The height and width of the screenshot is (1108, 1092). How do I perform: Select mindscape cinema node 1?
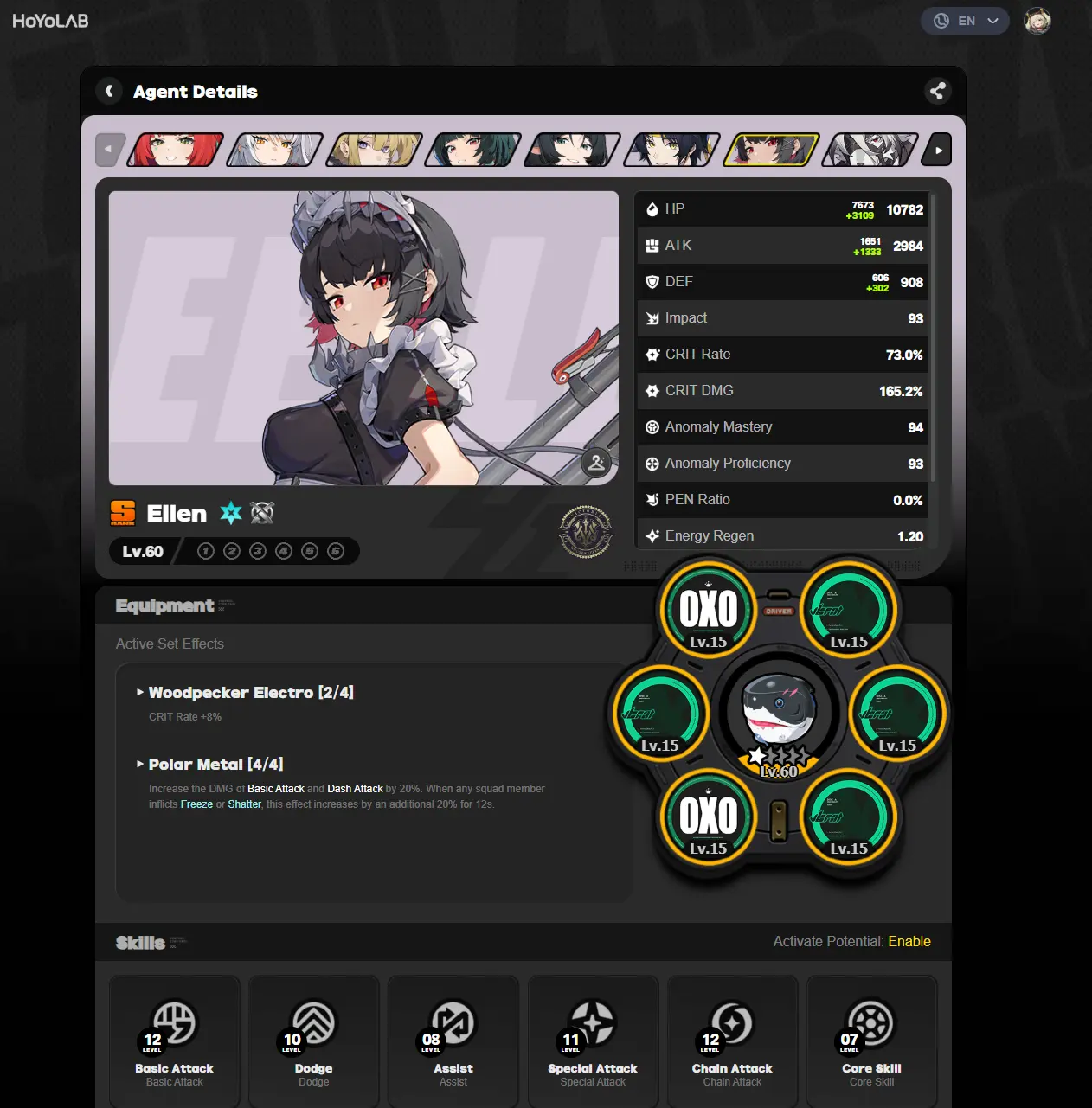[x=206, y=551]
